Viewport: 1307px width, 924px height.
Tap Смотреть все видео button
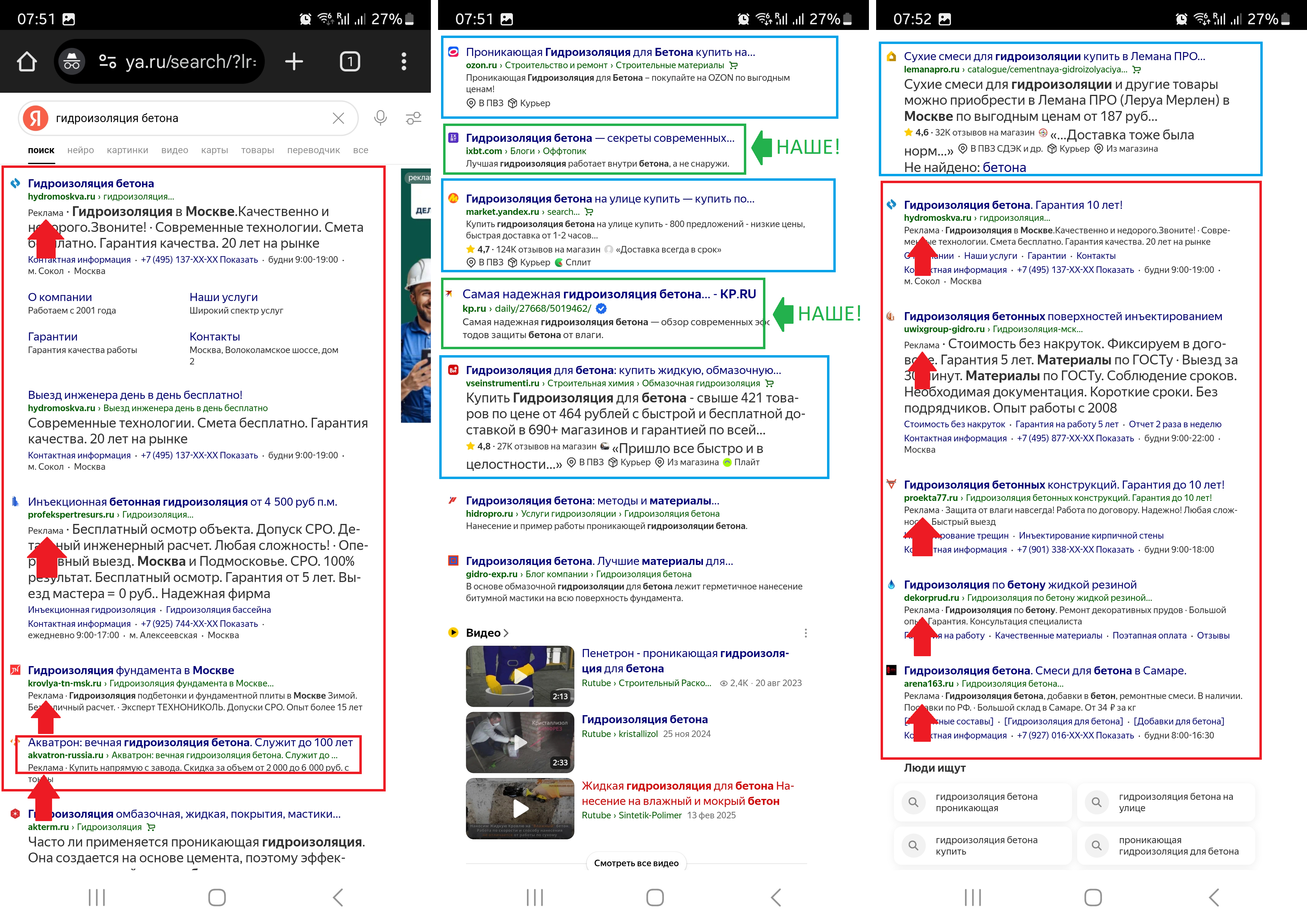point(636,863)
